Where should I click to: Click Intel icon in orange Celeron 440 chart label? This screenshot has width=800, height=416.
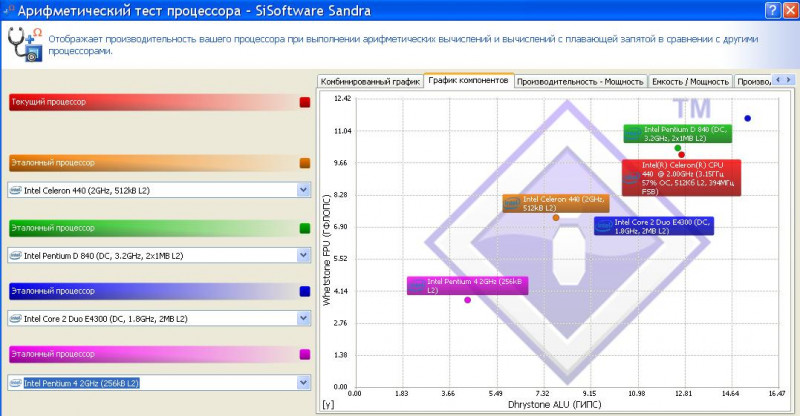(x=512, y=204)
